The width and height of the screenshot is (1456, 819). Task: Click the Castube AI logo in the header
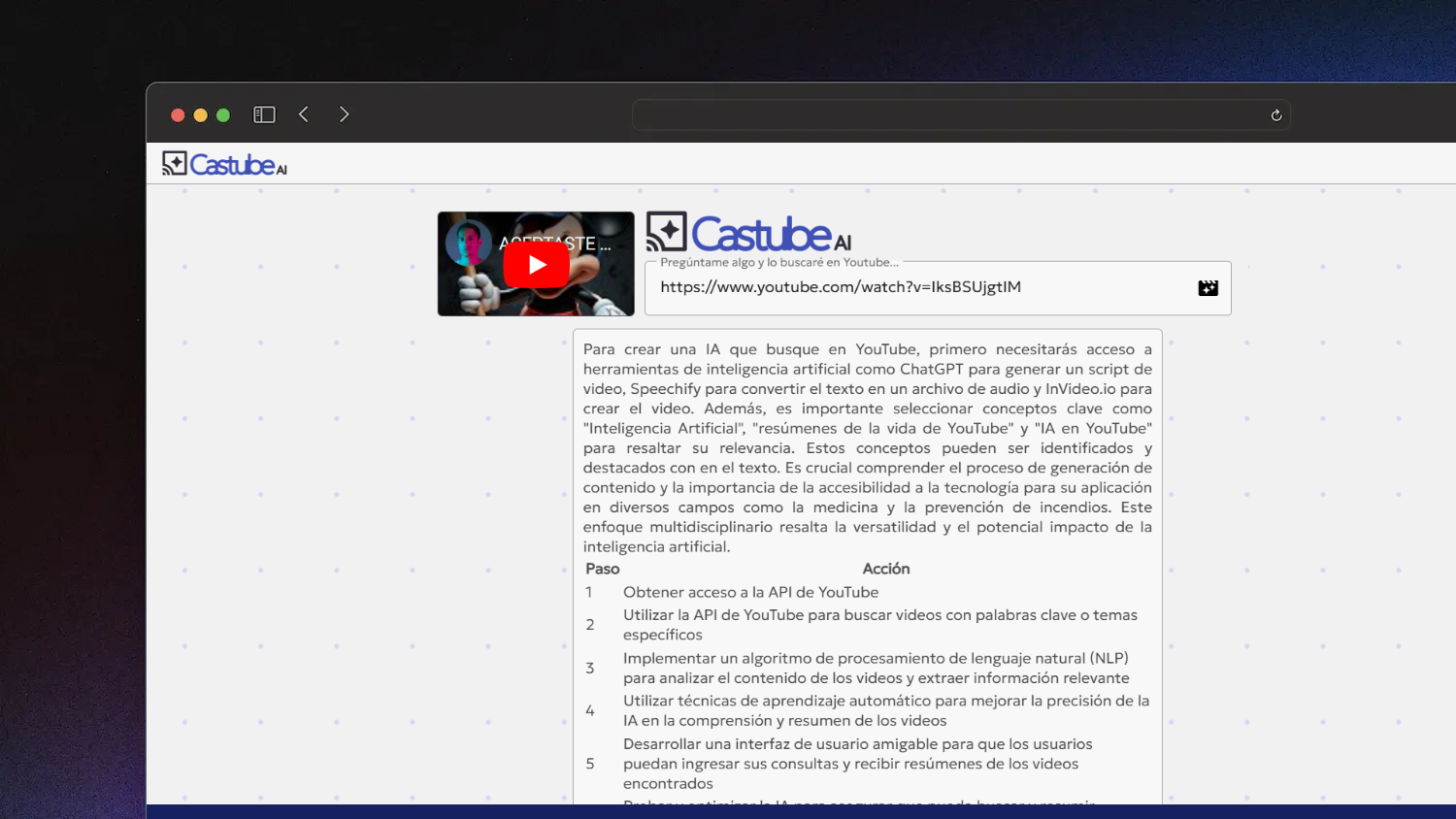224,164
